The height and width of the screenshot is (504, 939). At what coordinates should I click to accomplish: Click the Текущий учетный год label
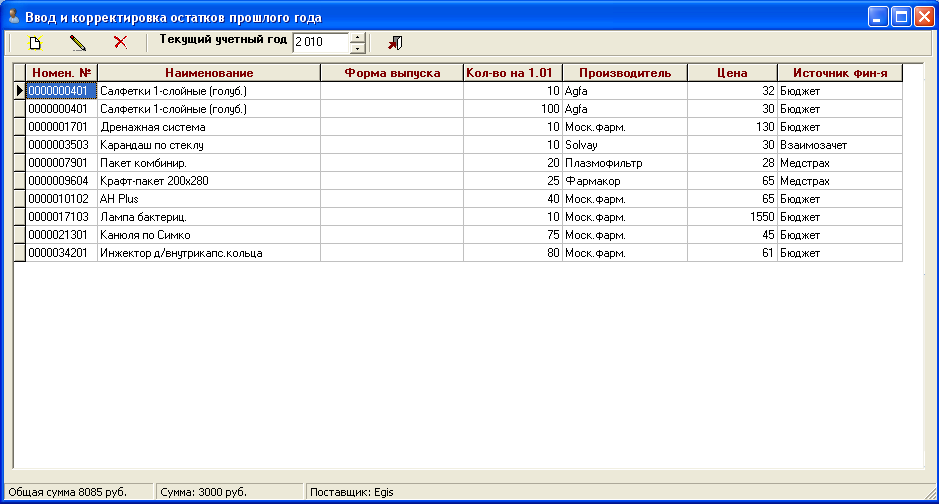223,40
